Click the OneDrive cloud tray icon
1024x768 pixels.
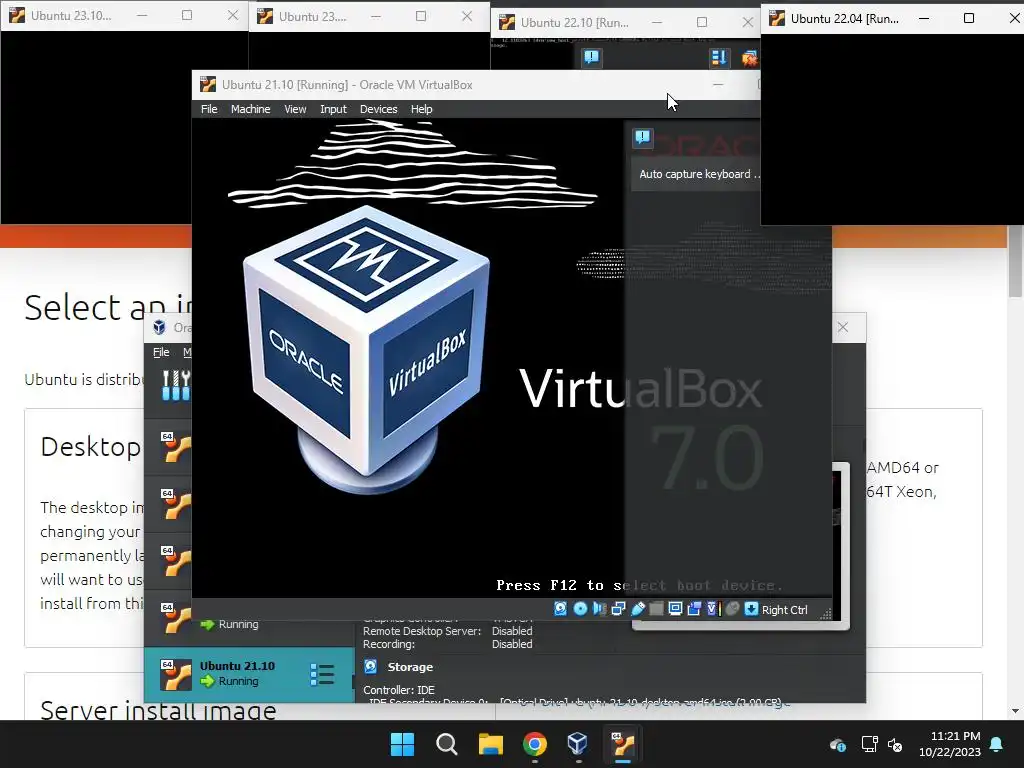click(838, 744)
